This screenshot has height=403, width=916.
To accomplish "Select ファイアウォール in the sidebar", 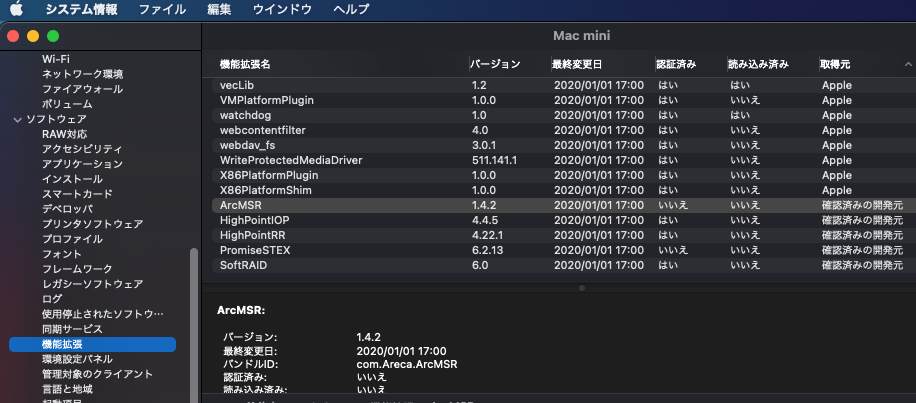I will pyautogui.click(x=82, y=89).
